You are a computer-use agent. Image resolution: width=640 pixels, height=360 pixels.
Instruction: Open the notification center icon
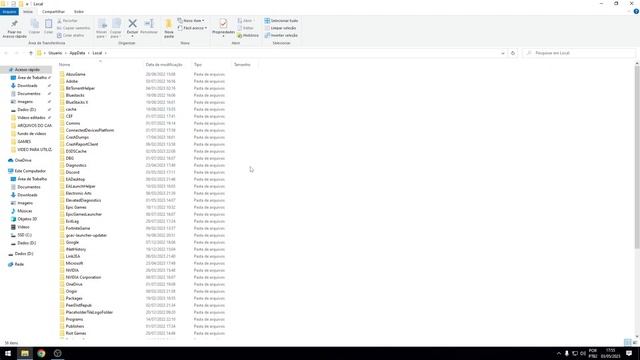click(629, 353)
